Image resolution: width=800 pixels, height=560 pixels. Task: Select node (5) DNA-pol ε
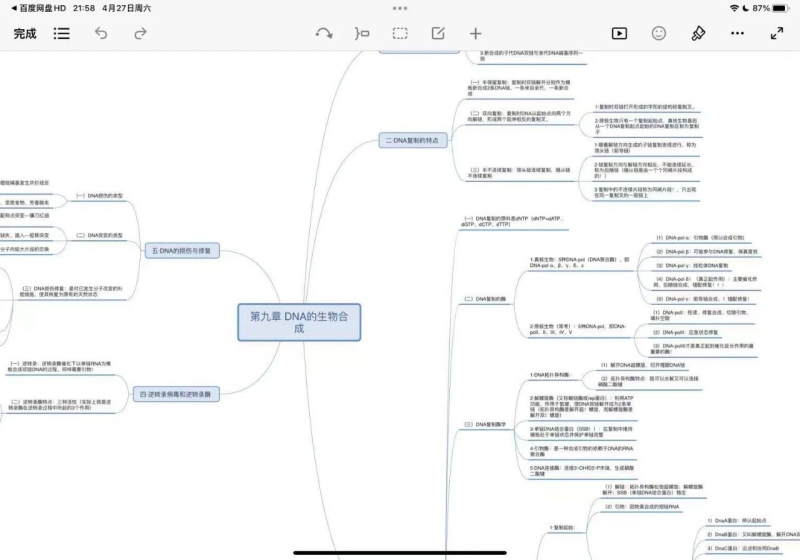tap(702, 299)
